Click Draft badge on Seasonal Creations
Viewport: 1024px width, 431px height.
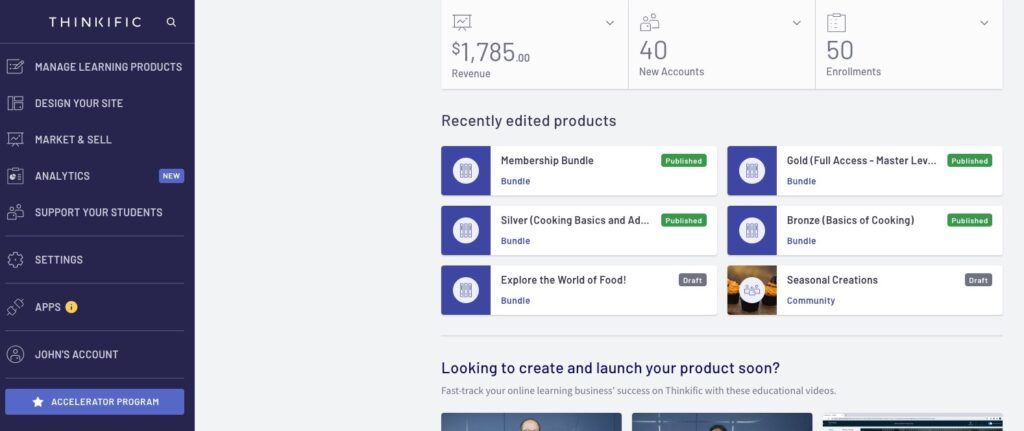click(x=978, y=280)
